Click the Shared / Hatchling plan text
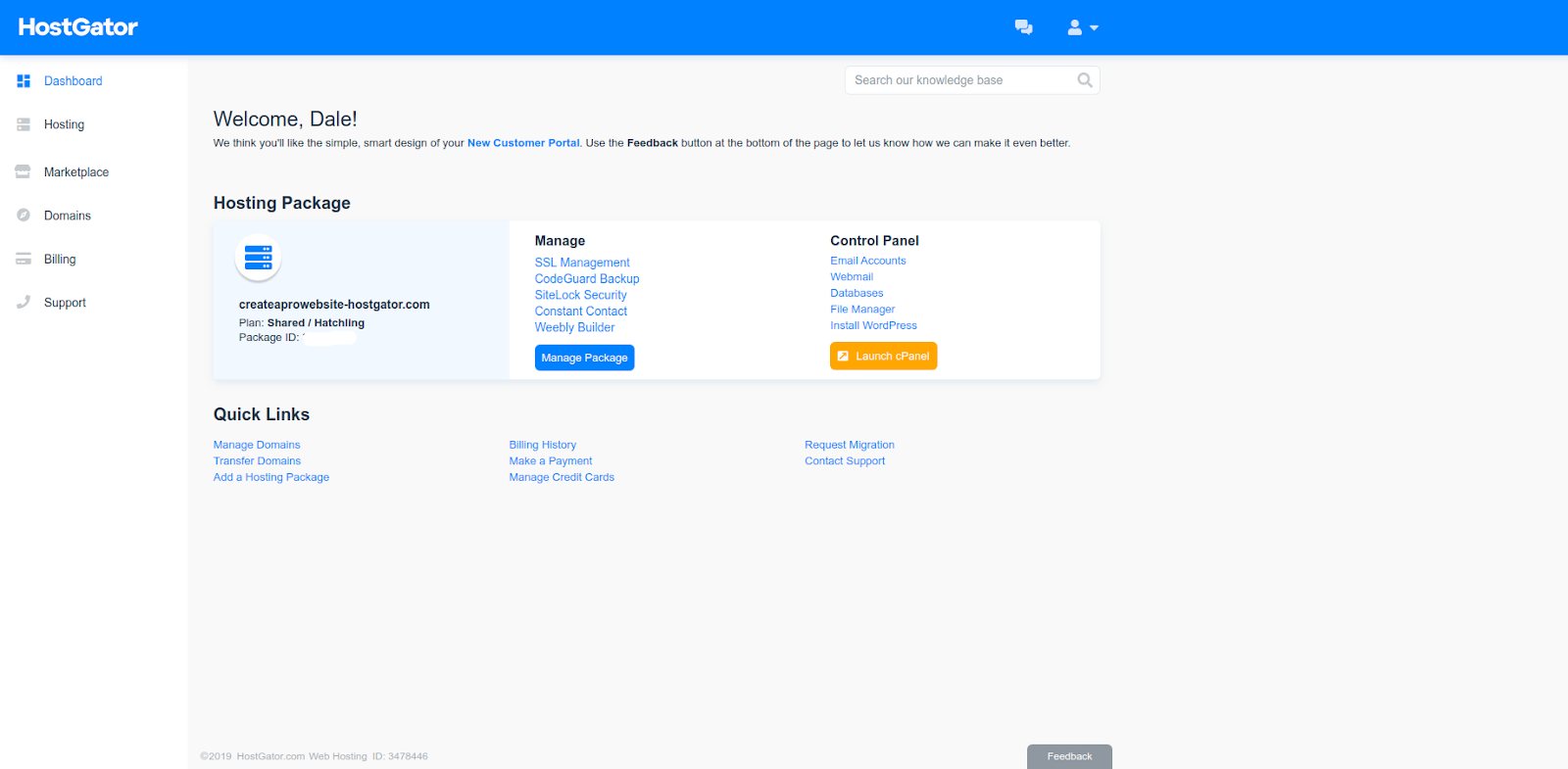The width and height of the screenshot is (1568, 769). 316,323
